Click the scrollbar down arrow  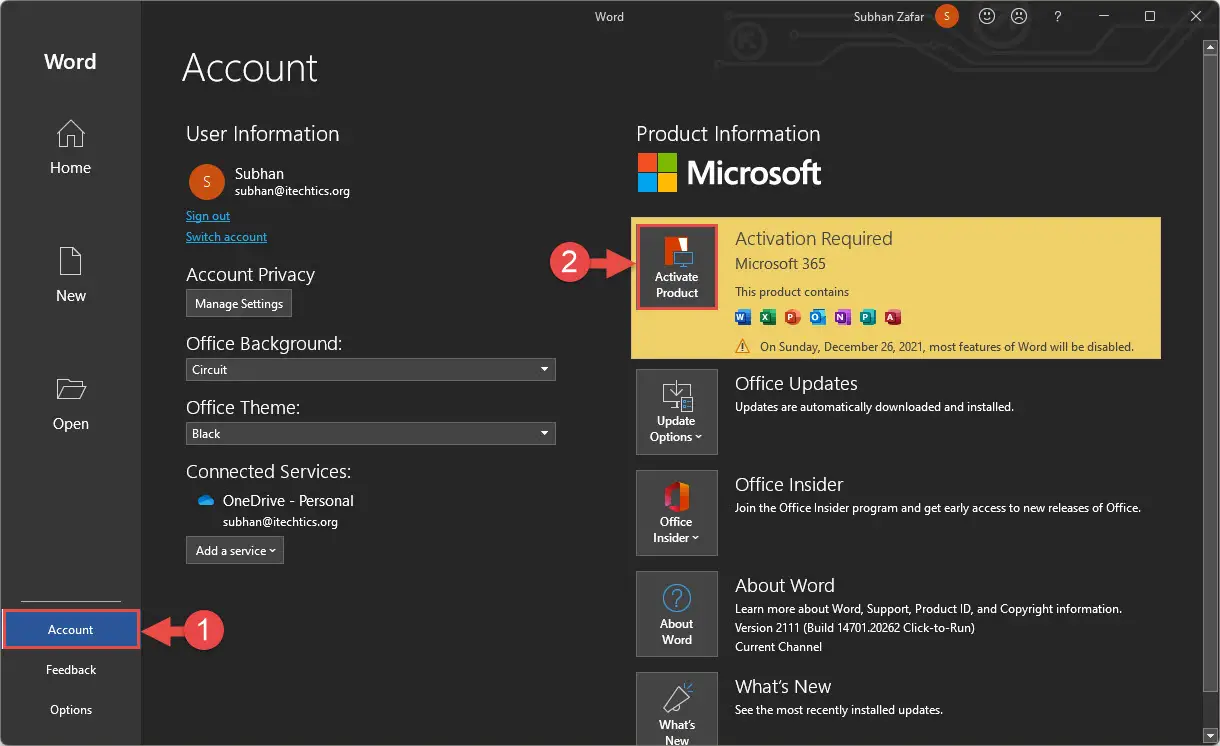click(x=1210, y=736)
